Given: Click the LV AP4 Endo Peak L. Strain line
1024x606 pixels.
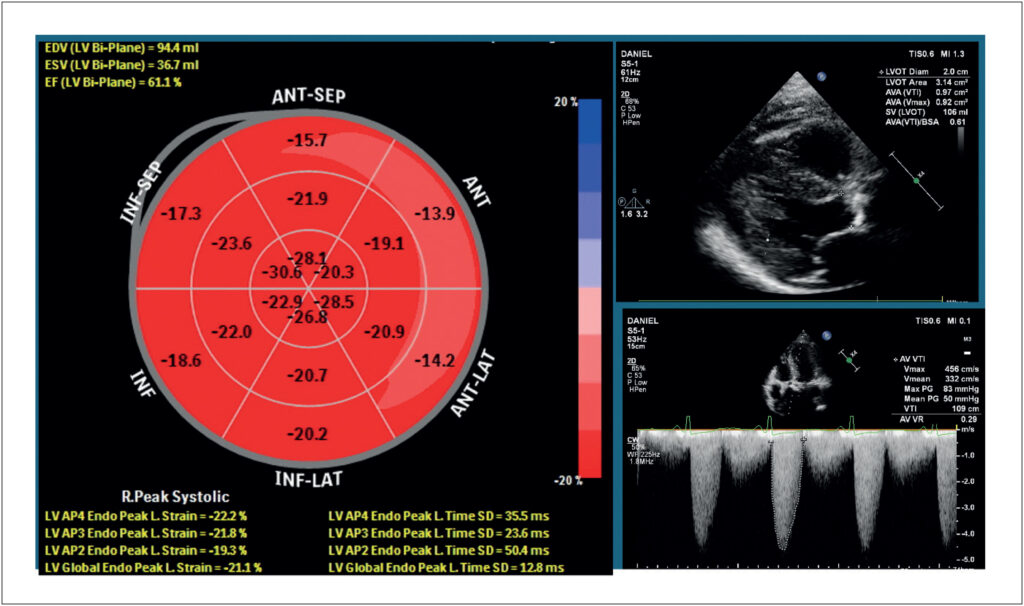Looking at the screenshot, I should [146, 516].
